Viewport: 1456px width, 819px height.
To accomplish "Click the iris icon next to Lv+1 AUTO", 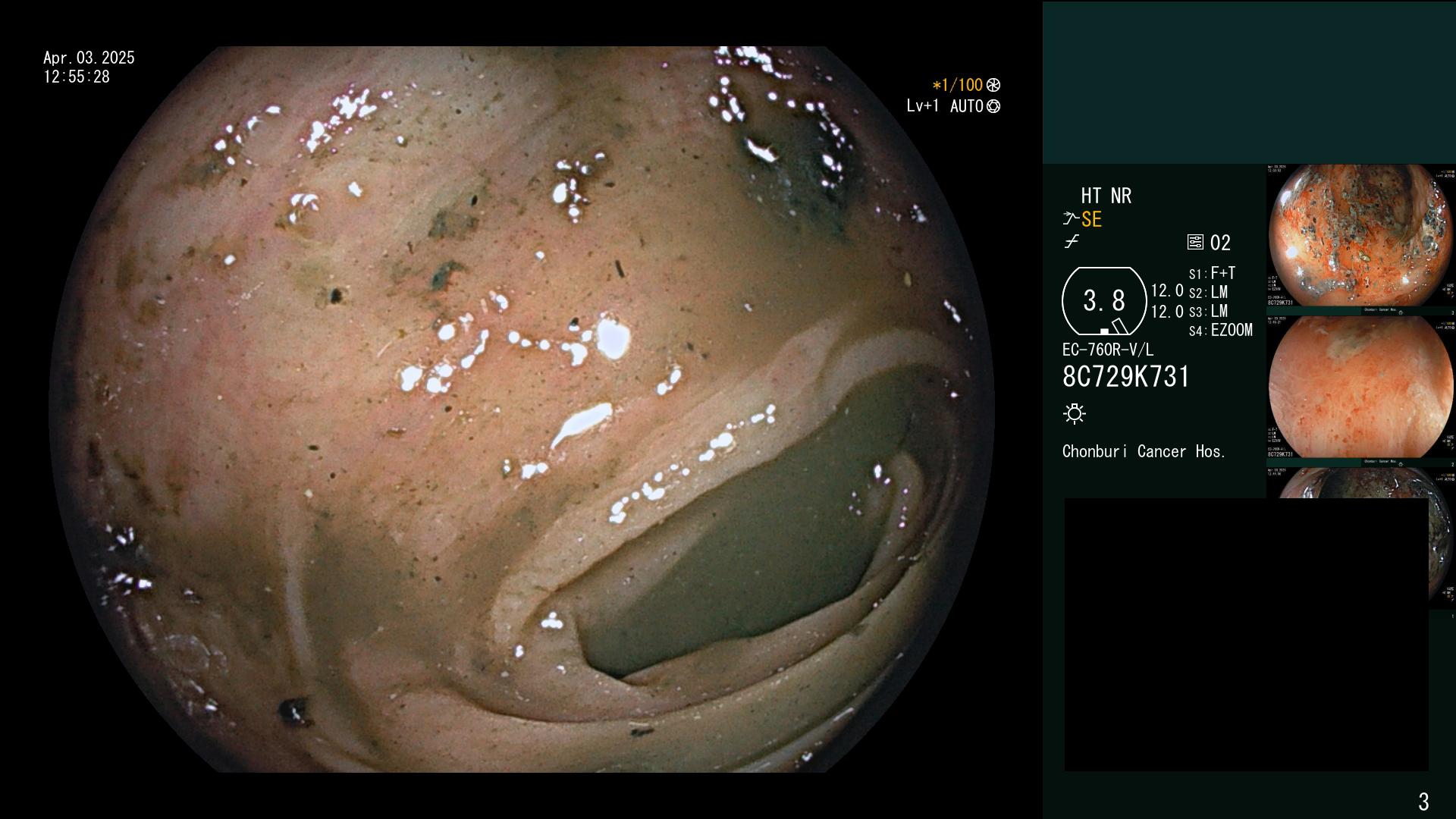I will pyautogui.click(x=993, y=106).
